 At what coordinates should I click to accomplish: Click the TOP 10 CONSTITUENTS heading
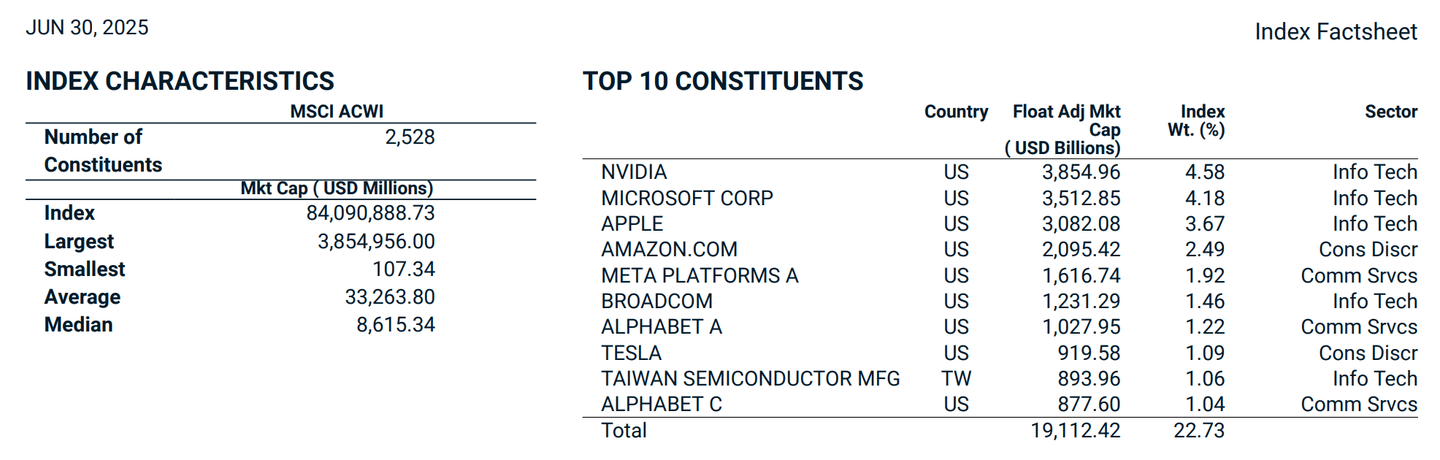[723, 81]
